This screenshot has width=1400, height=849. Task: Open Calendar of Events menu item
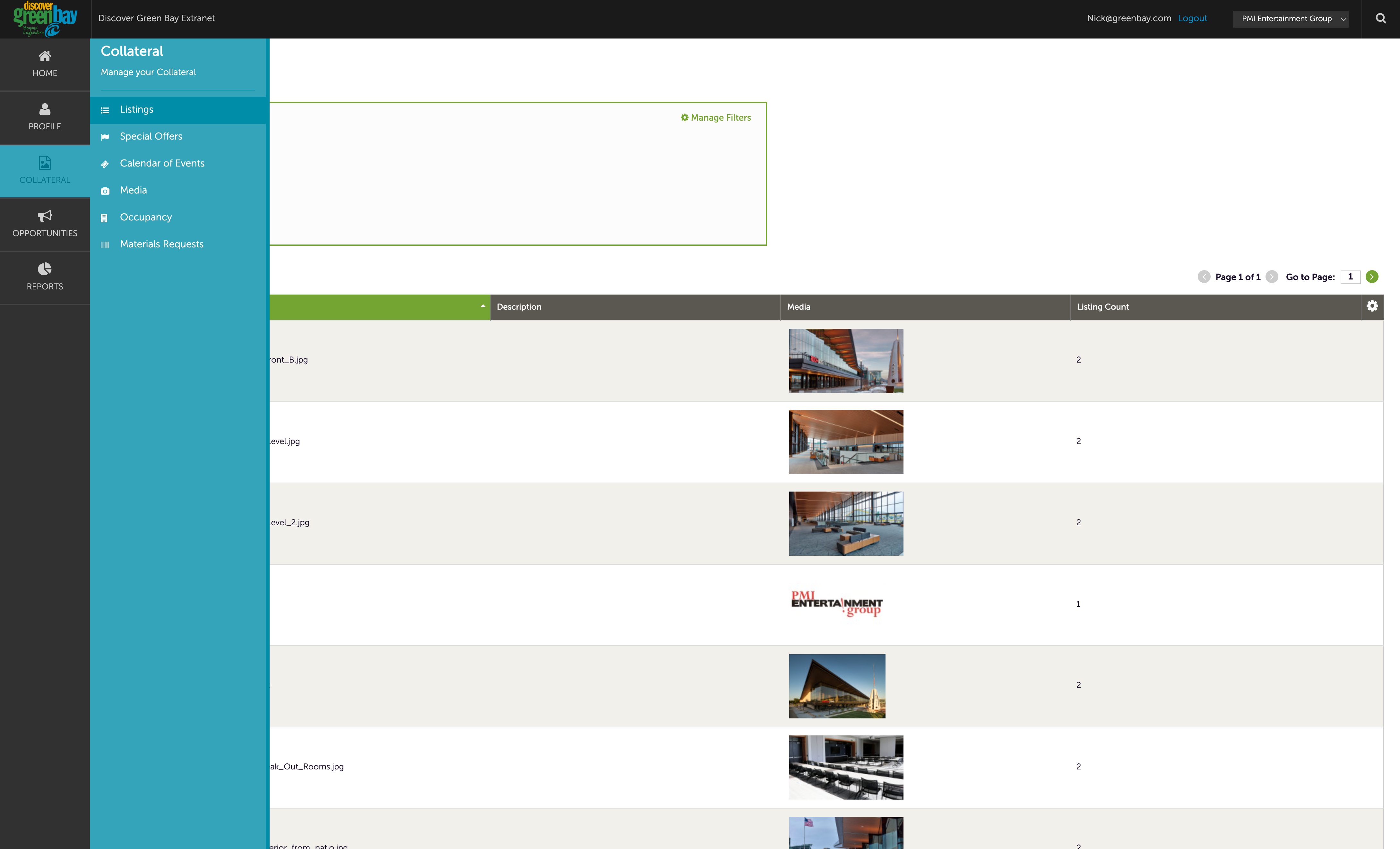pyautogui.click(x=178, y=164)
